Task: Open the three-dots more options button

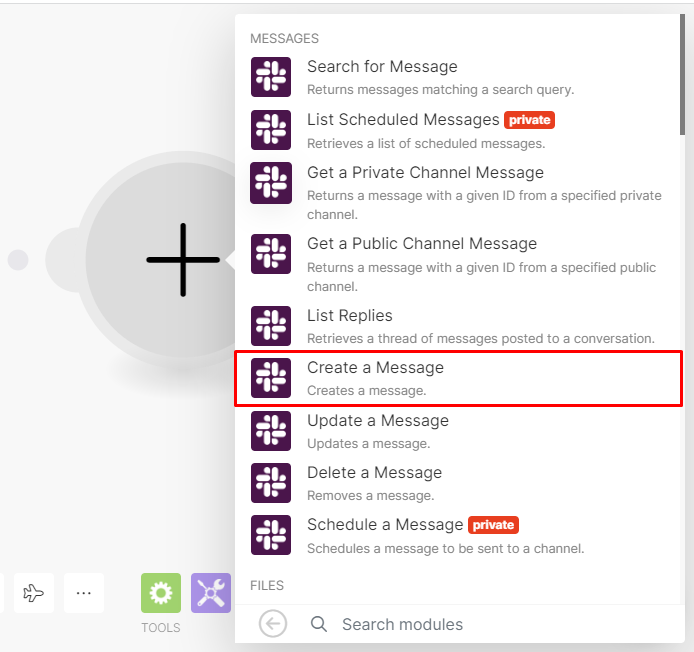Action: (84, 593)
